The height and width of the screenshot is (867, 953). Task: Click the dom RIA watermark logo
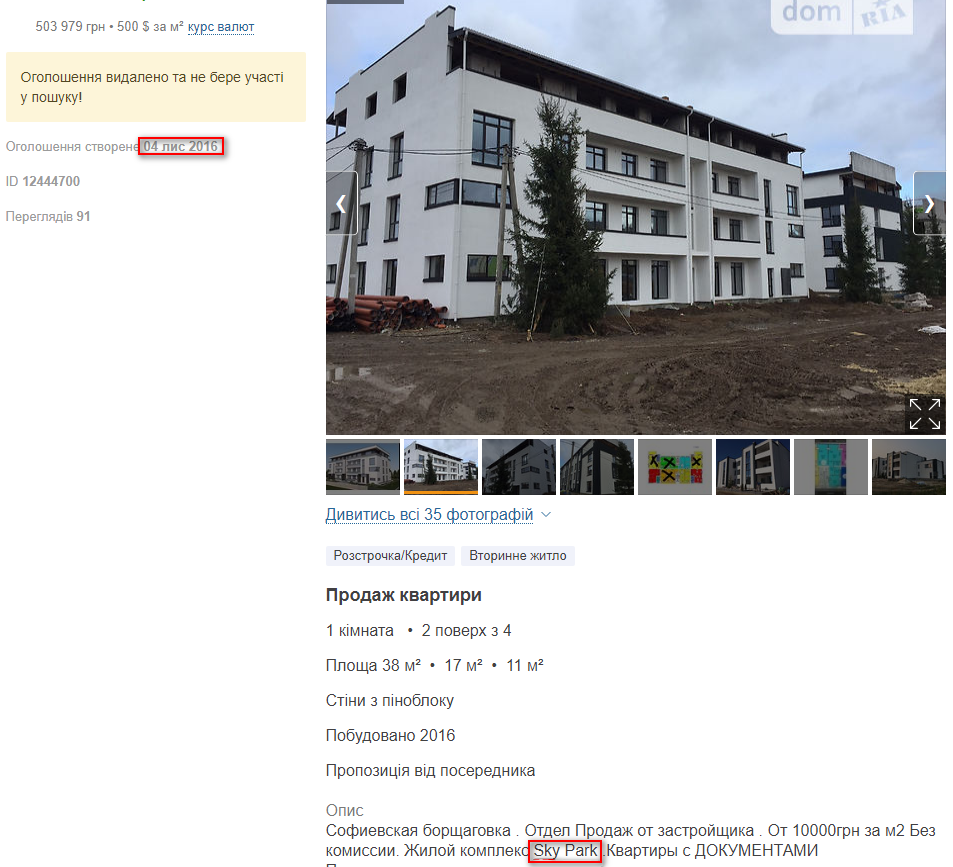842,14
